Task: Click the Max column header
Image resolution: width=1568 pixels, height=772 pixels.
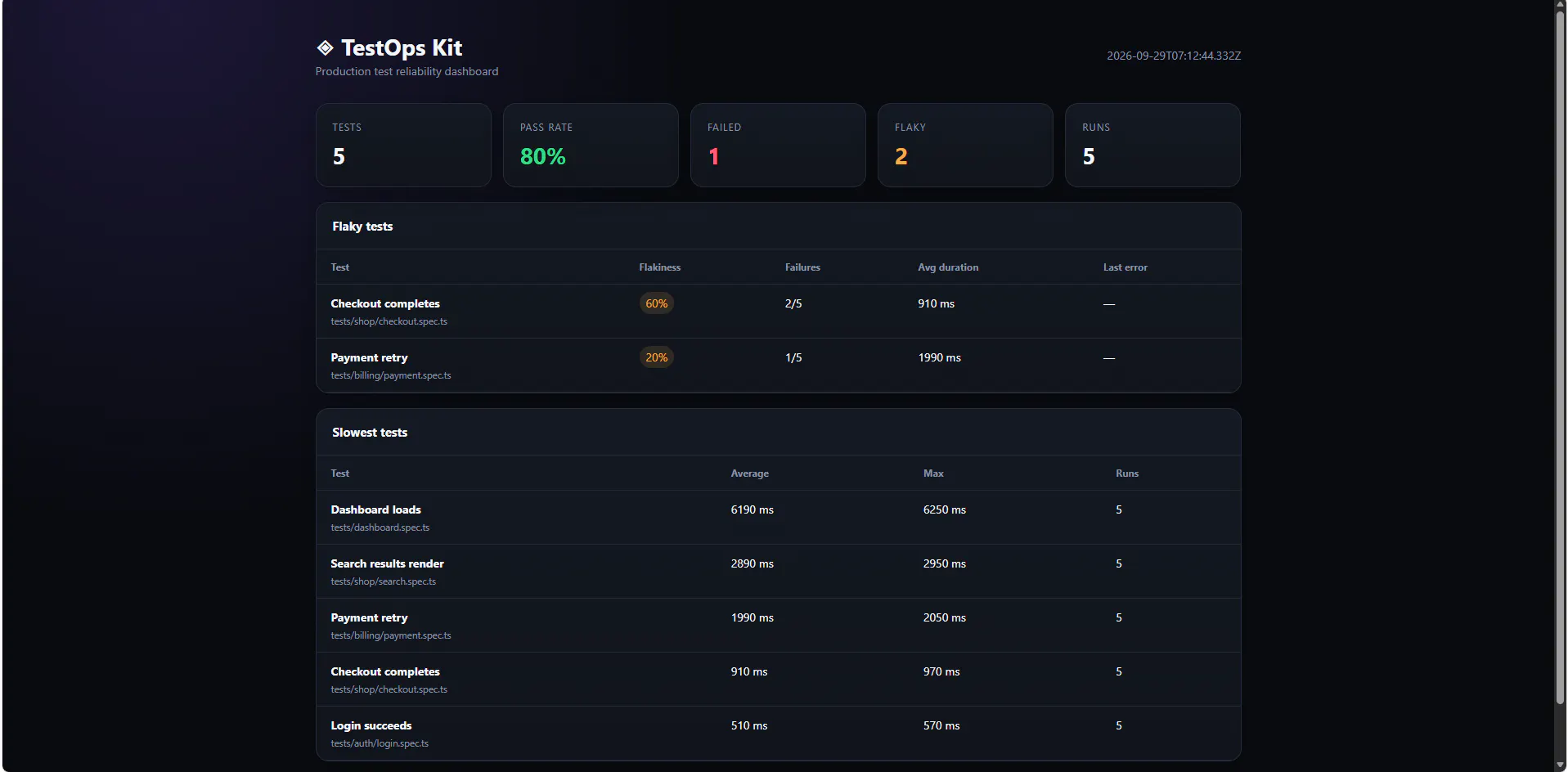Action: point(933,474)
